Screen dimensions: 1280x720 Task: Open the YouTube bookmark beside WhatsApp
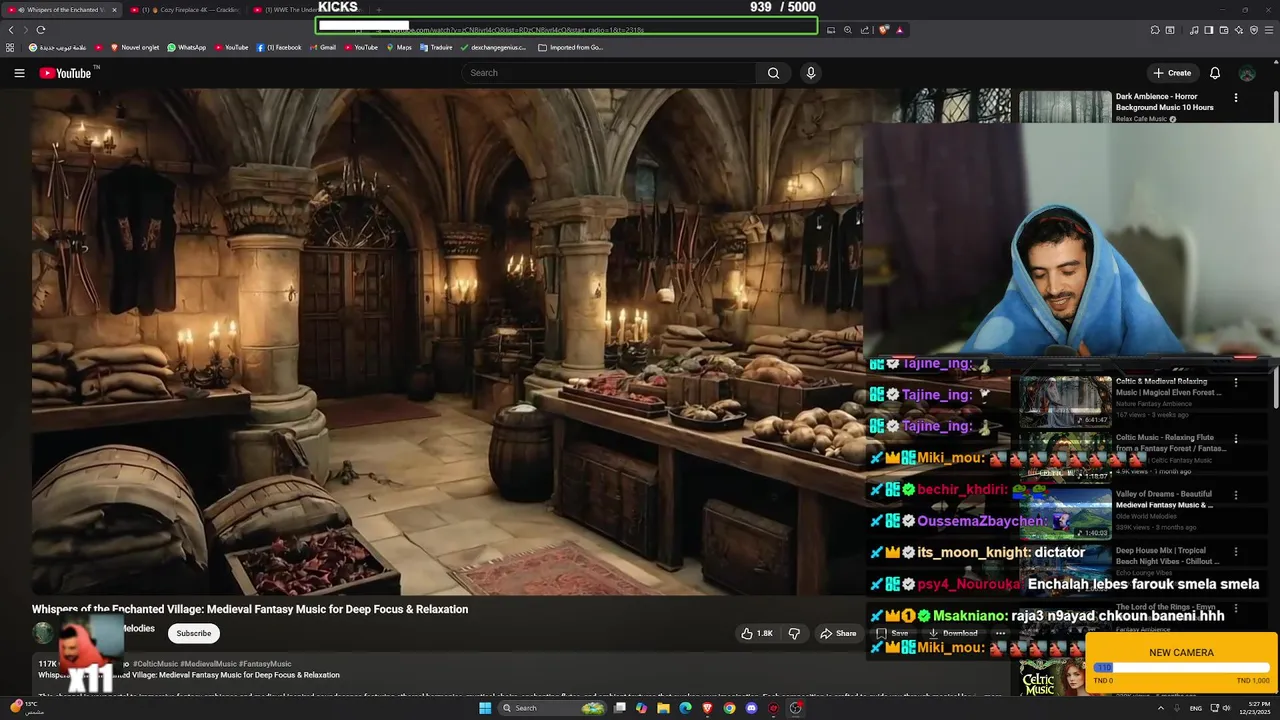click(x=231, y=47)
